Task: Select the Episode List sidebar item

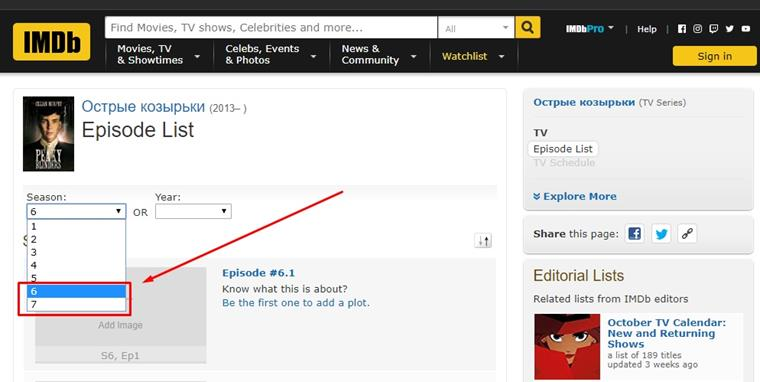Action: coord(563,149)
